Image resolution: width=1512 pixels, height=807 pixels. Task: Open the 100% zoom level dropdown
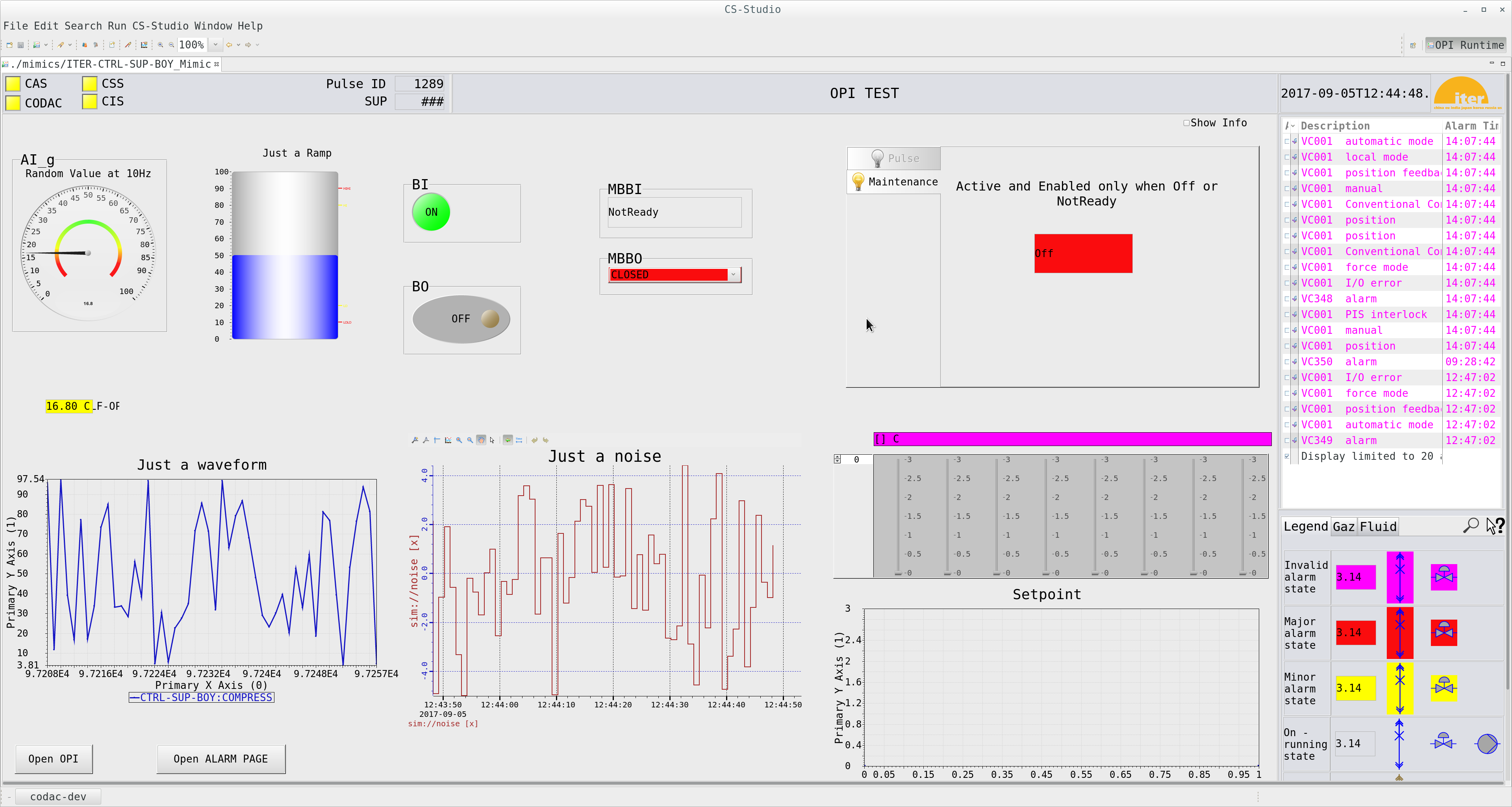tap(215, 45)
